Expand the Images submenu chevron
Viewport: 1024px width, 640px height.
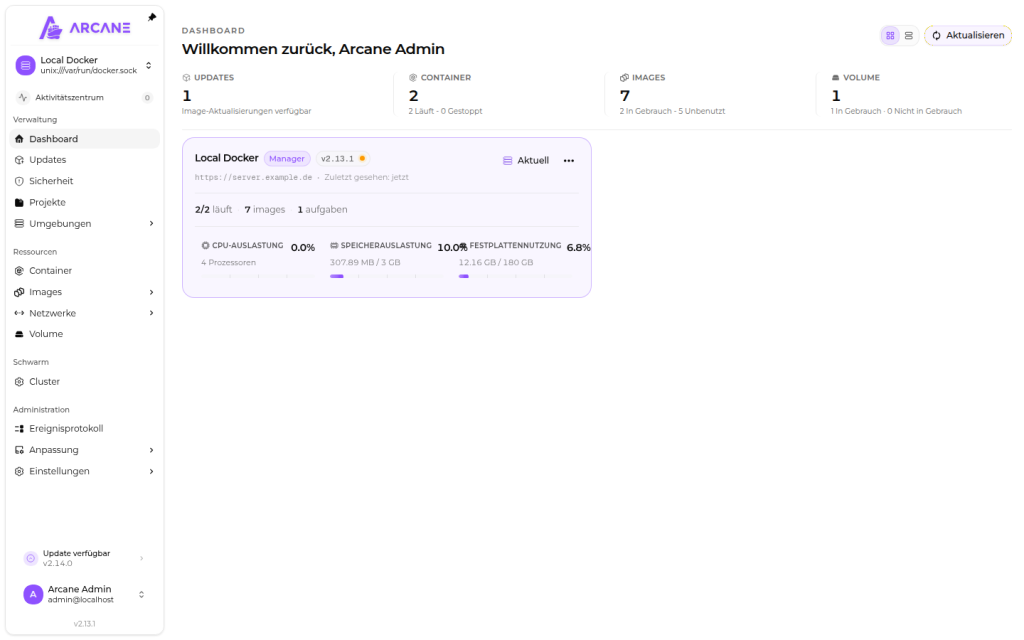coord(152,292)
